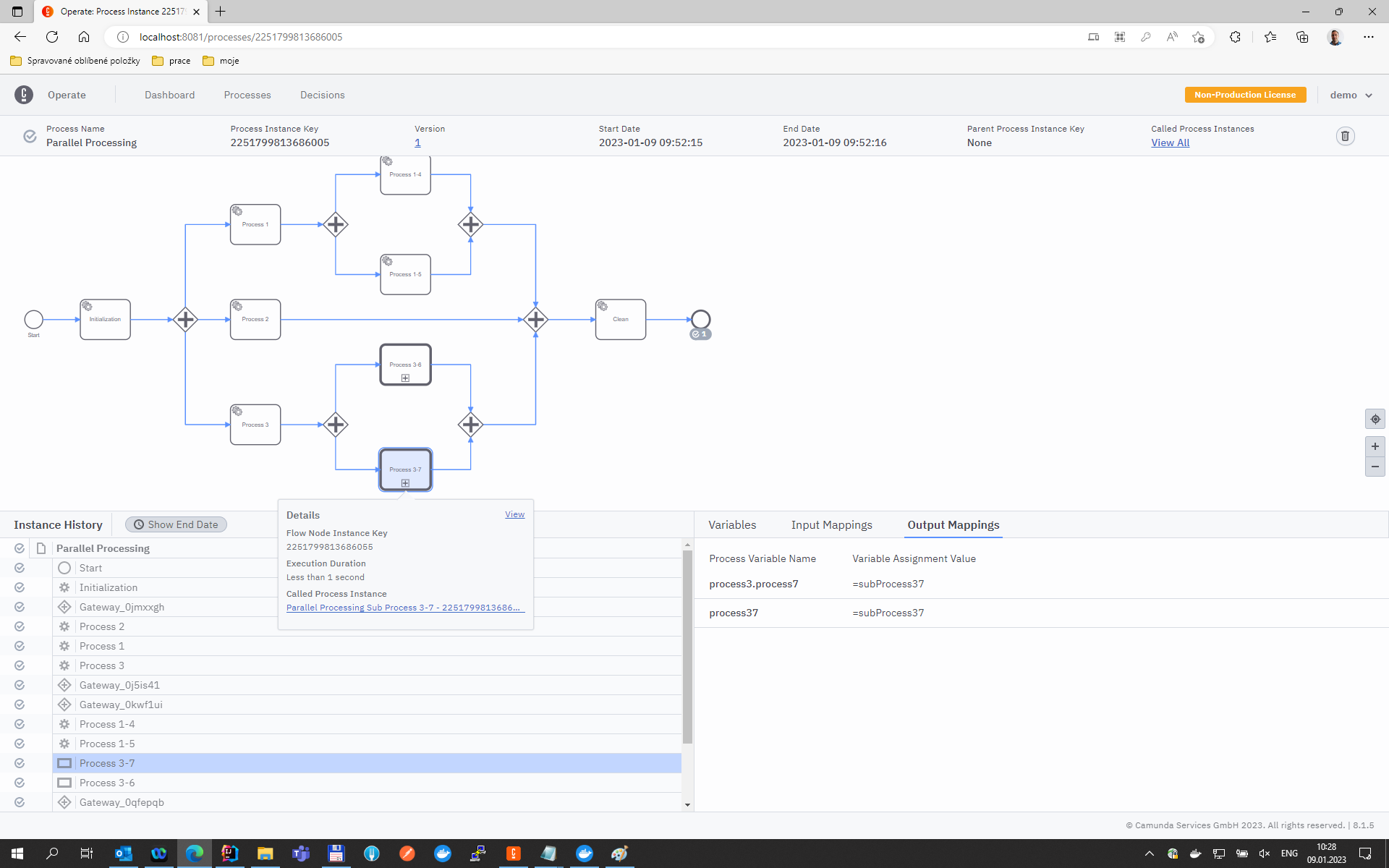Zoom into the diagram using the plus icon
The image size is (1389, 868).
click(x=1375, y=446)
